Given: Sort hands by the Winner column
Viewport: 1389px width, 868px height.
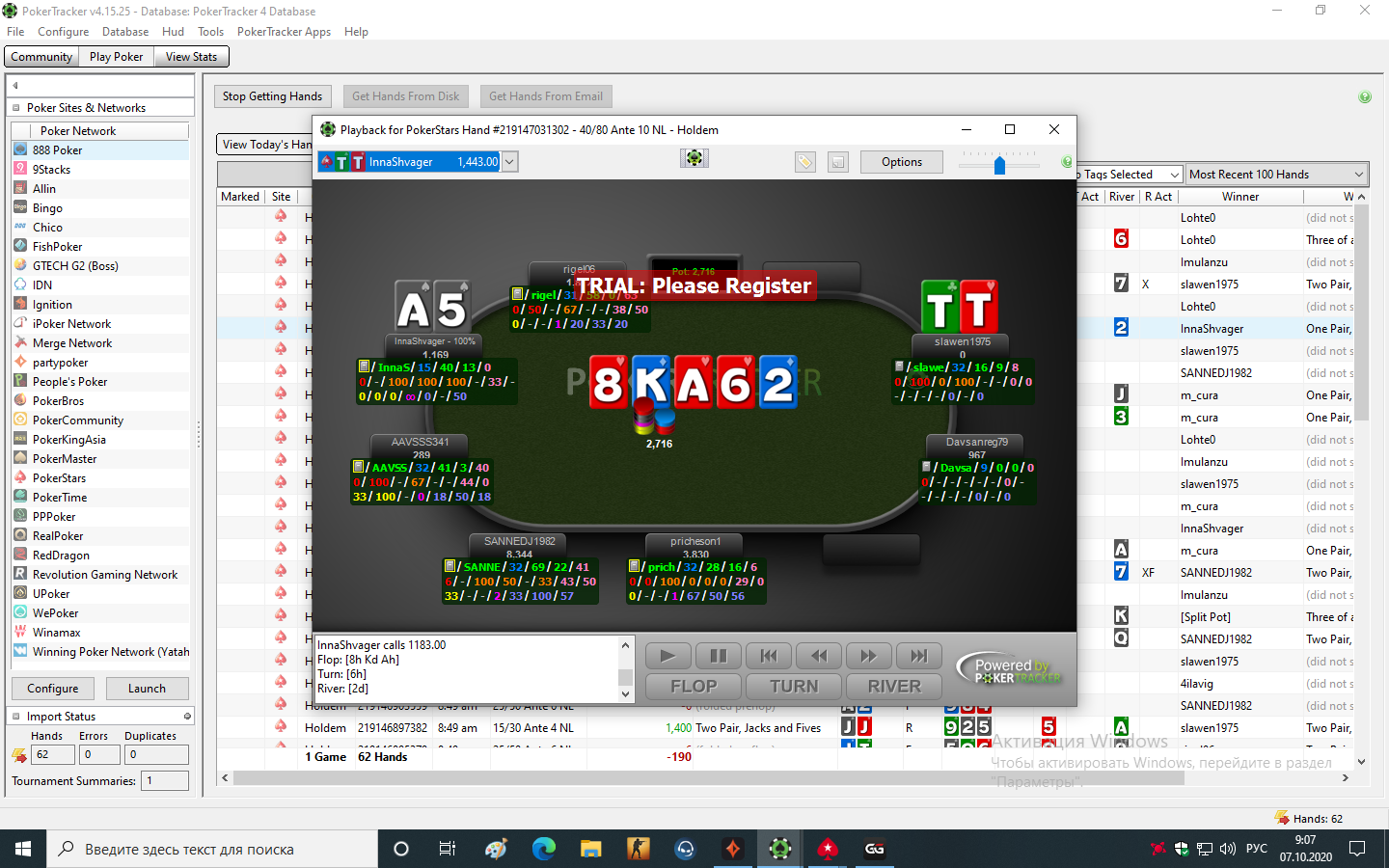Looking at the screenshot, I should [1240, 197].
